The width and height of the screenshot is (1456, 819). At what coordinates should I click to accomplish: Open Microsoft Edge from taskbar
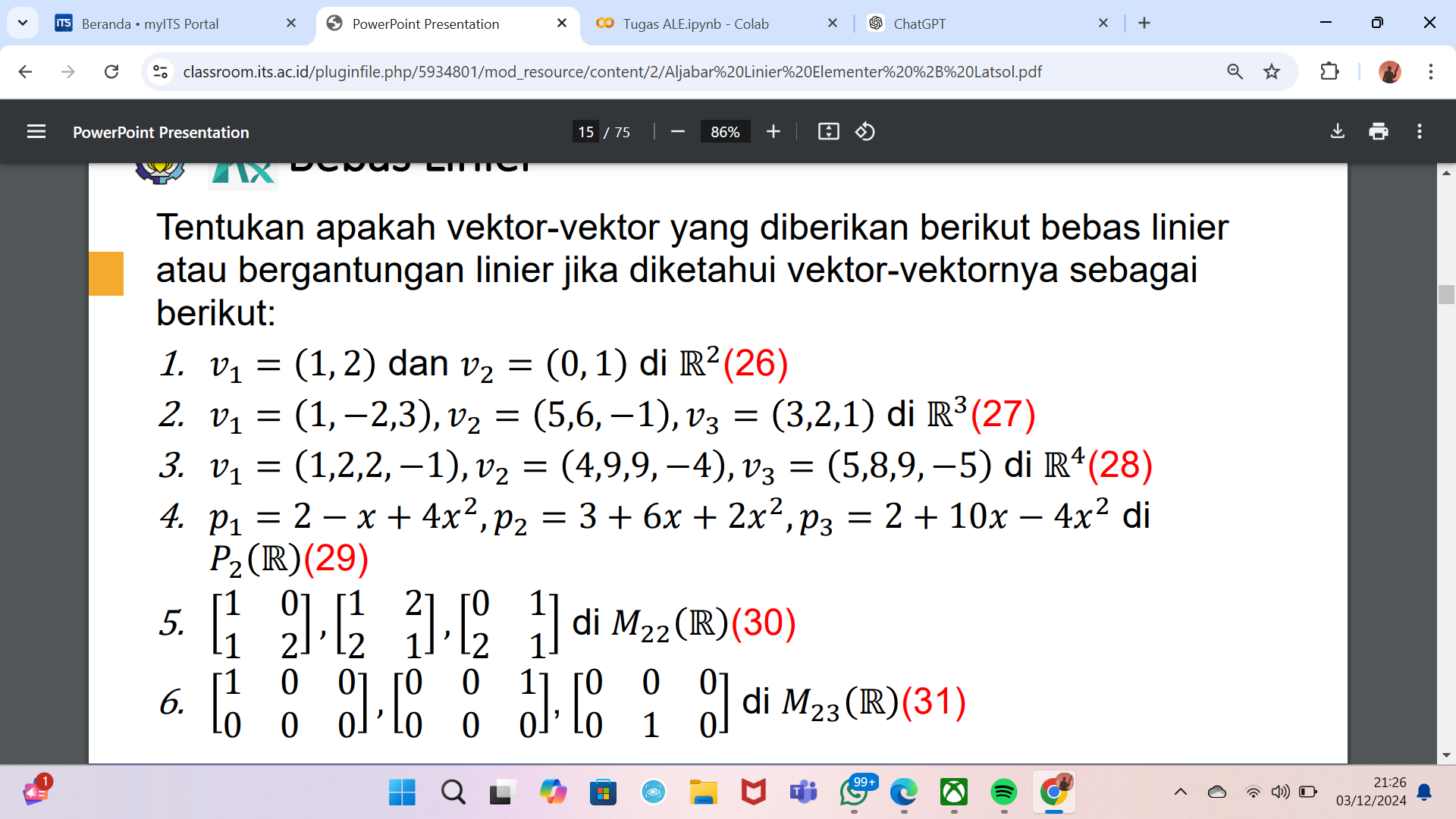[x=903, y=792]
